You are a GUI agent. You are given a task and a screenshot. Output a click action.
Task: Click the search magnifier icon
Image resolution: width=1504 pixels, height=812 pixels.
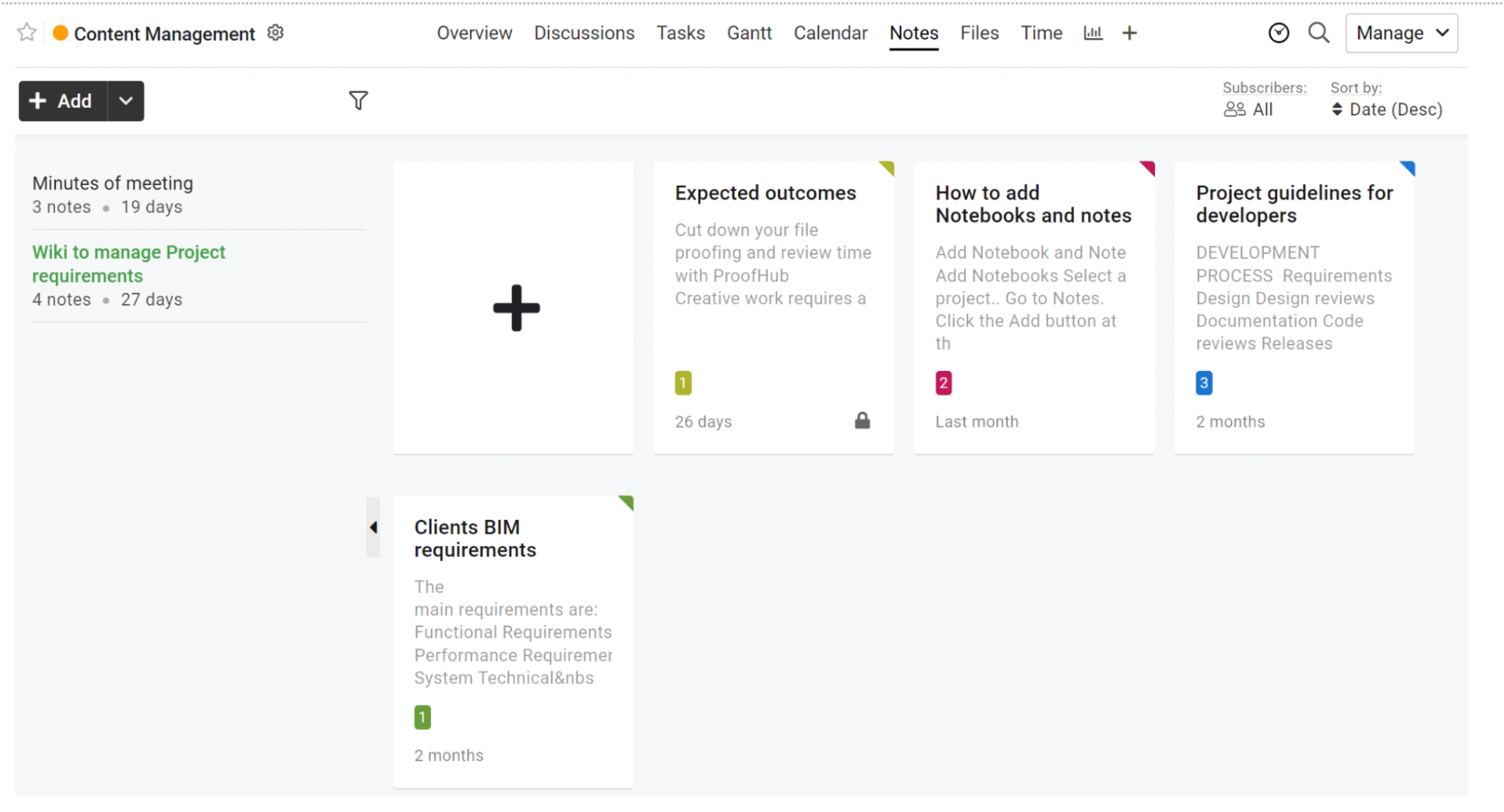tap(1318, 32)
